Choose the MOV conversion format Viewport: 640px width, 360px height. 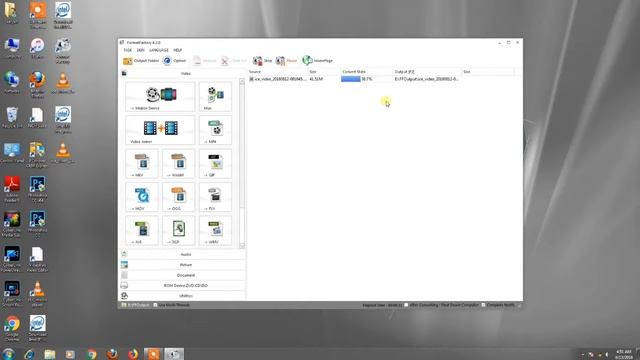click(x=142, y=197)
